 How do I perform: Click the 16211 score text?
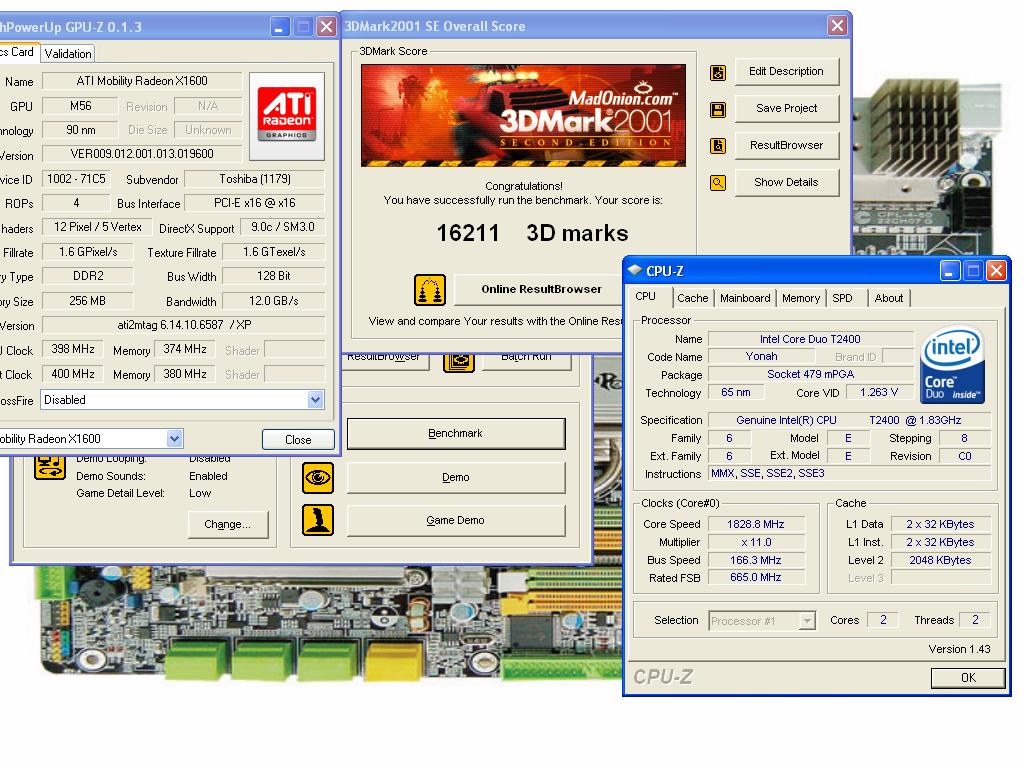coord(468,233)
